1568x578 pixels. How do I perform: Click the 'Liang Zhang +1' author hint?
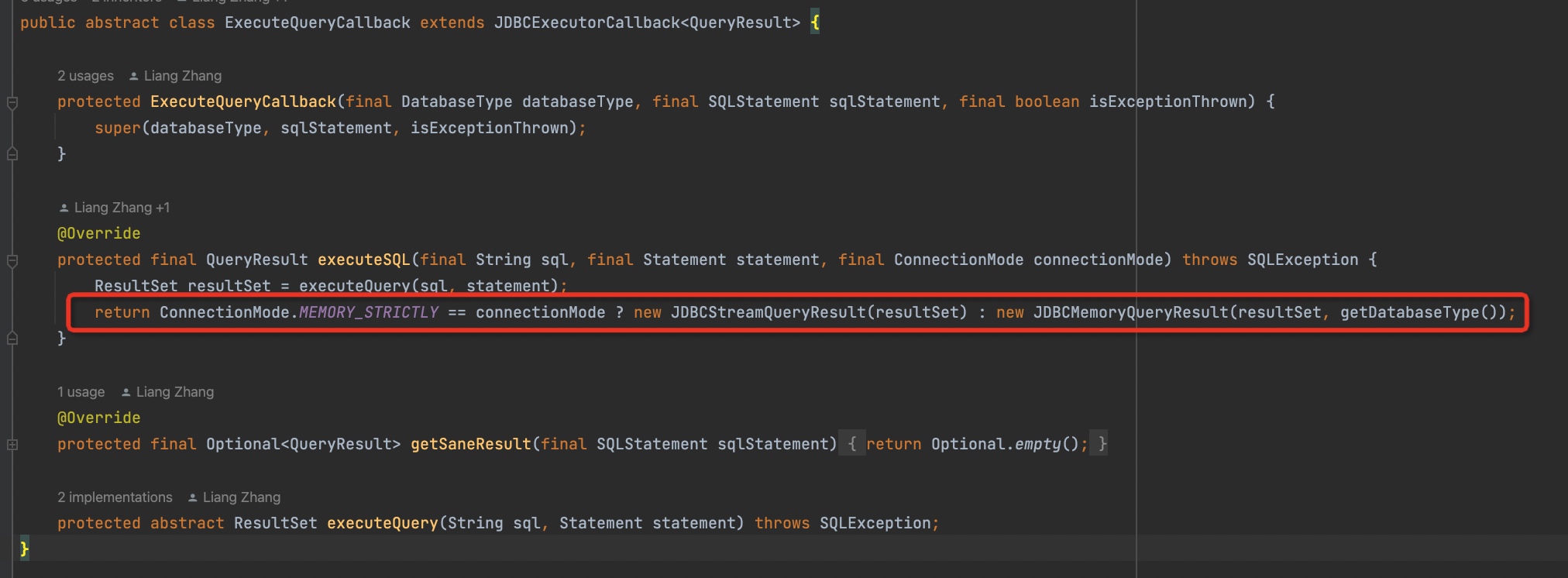(x=122, y=208)
